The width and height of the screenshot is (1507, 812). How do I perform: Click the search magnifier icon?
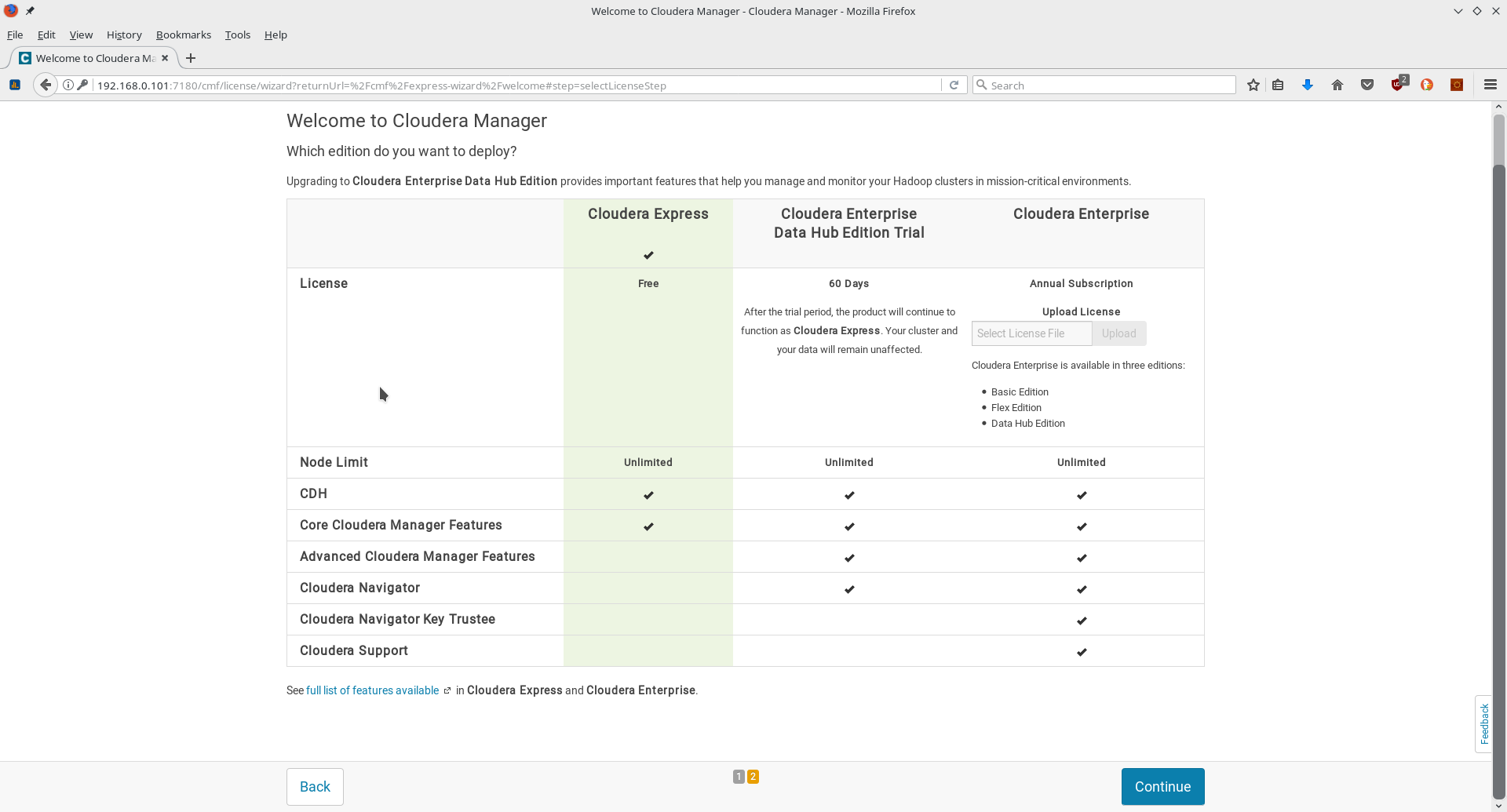tap(981, 85)
